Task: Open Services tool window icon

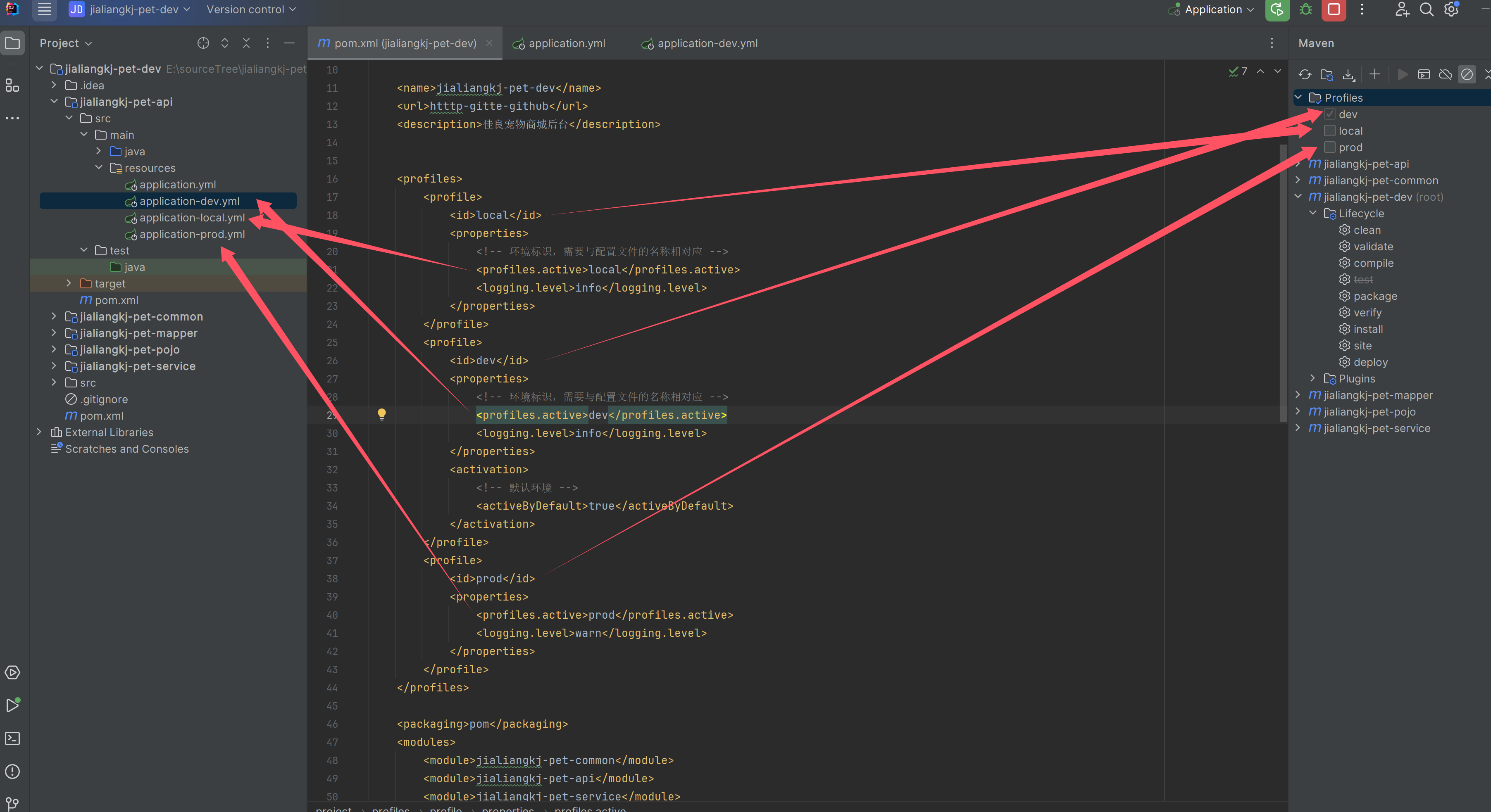Action: (x=12, y=673)
